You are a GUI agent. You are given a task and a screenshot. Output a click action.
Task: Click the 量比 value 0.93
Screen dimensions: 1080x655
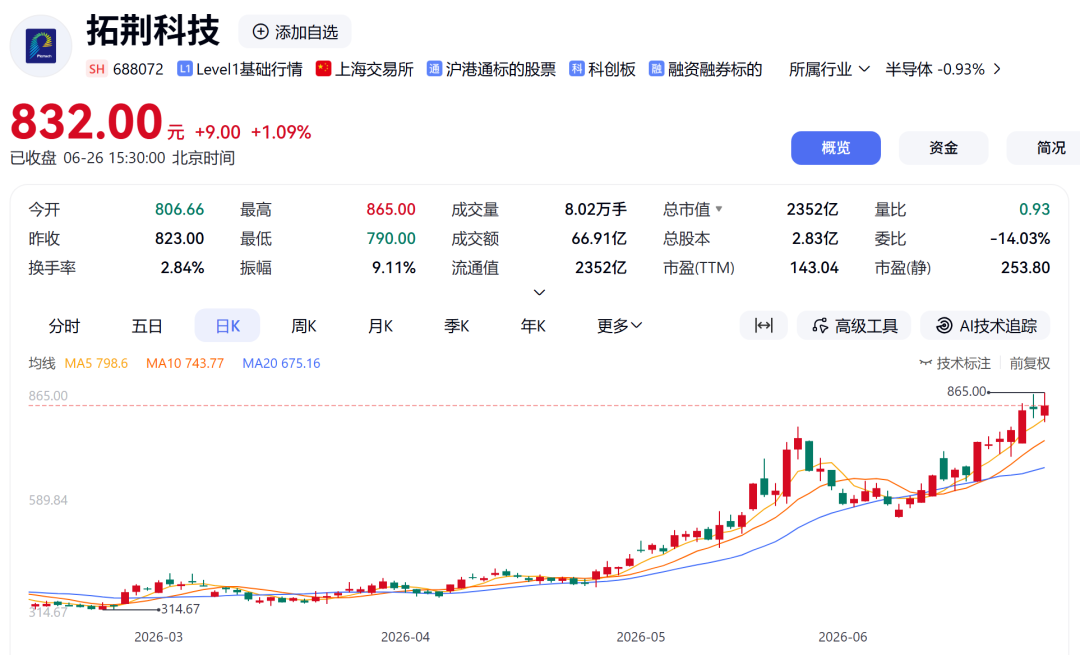click(x=1035, y=209)
